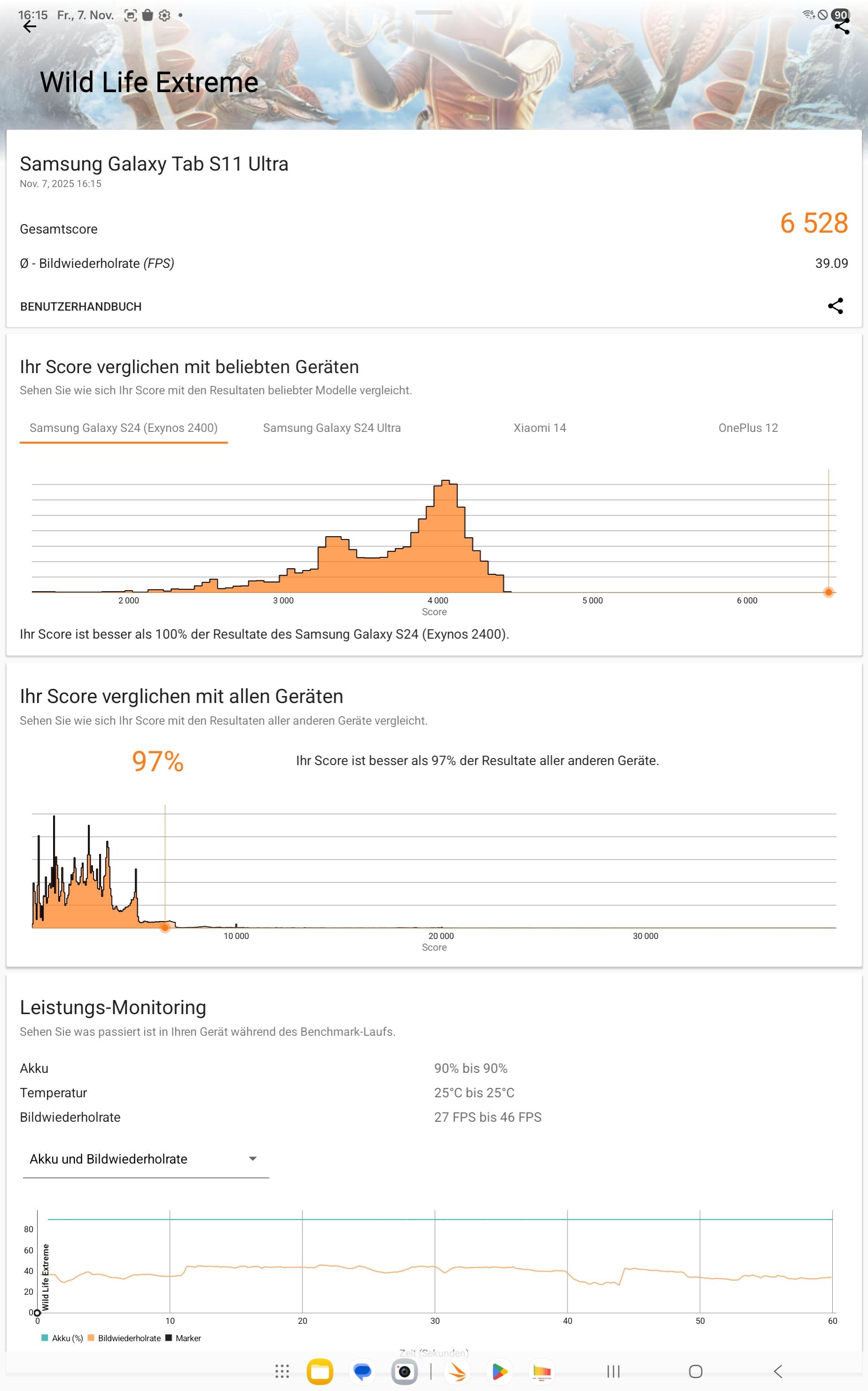The image size is (868, 1391).
Task: Open the orange 3DMark app icon
Action: tap(457, 1371)
